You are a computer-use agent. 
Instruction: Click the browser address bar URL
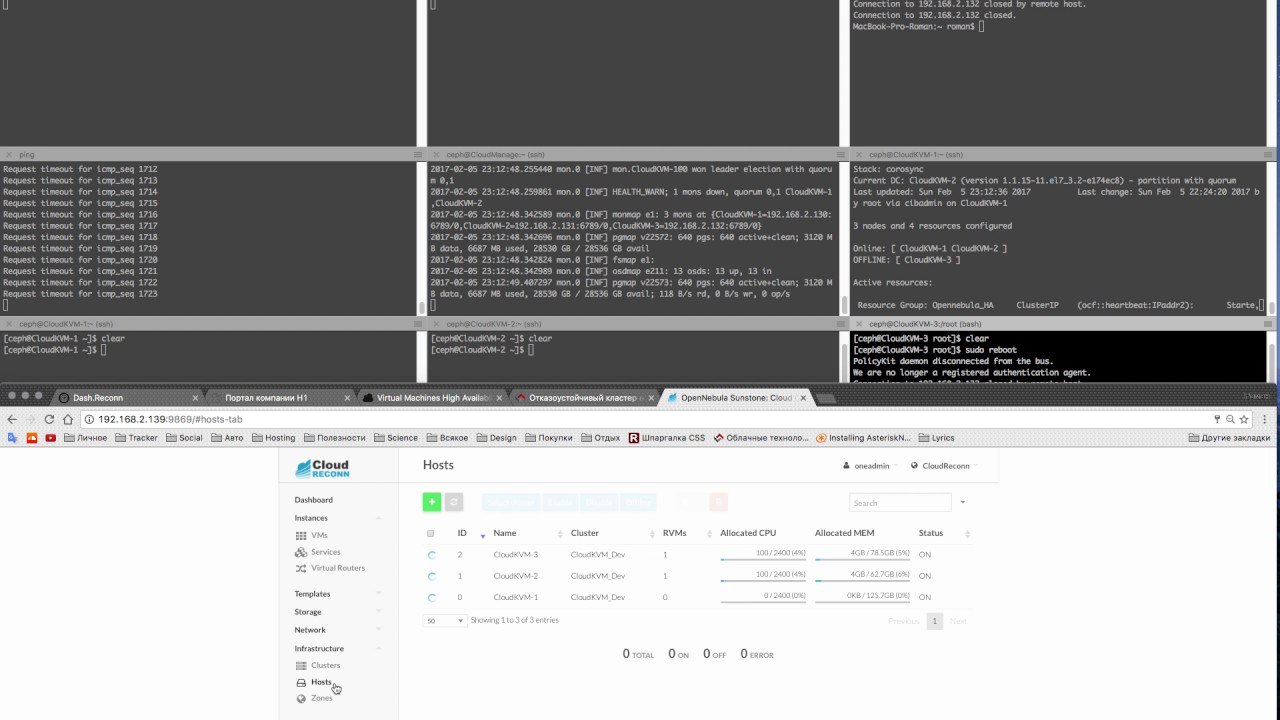[170, 419]
